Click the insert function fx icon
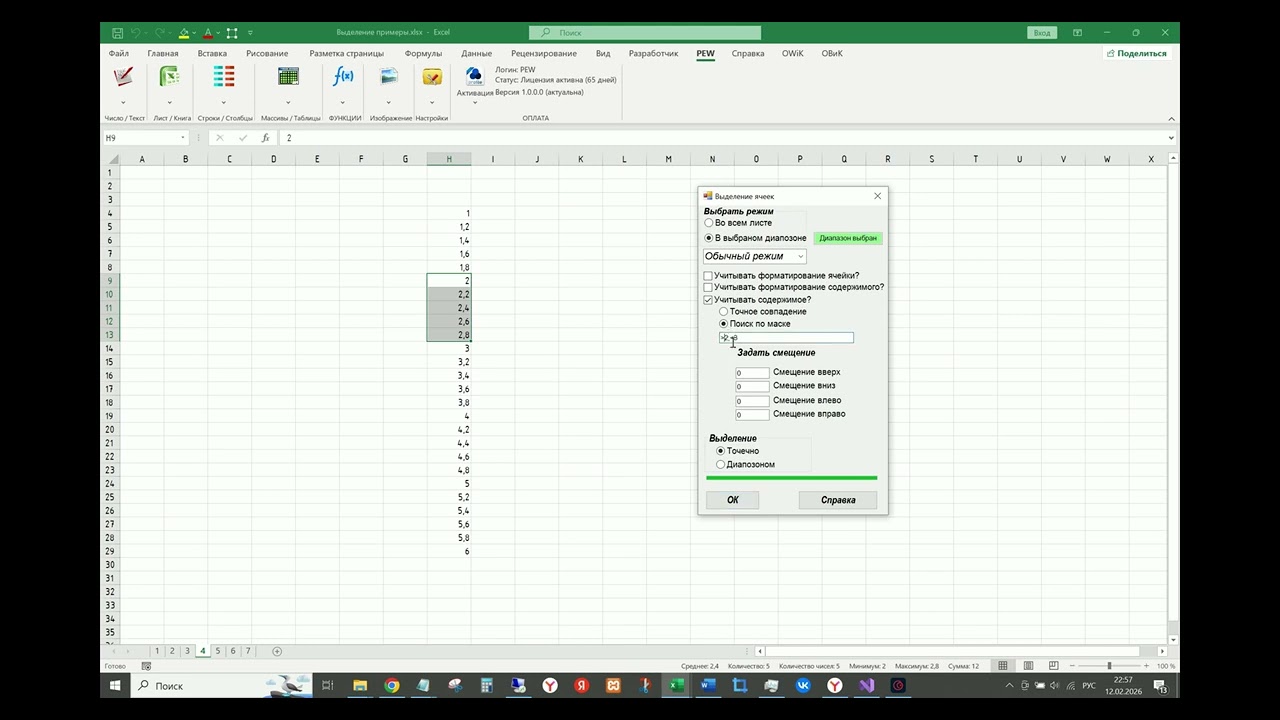1280x720 pixels. click(x=265, y=138)
